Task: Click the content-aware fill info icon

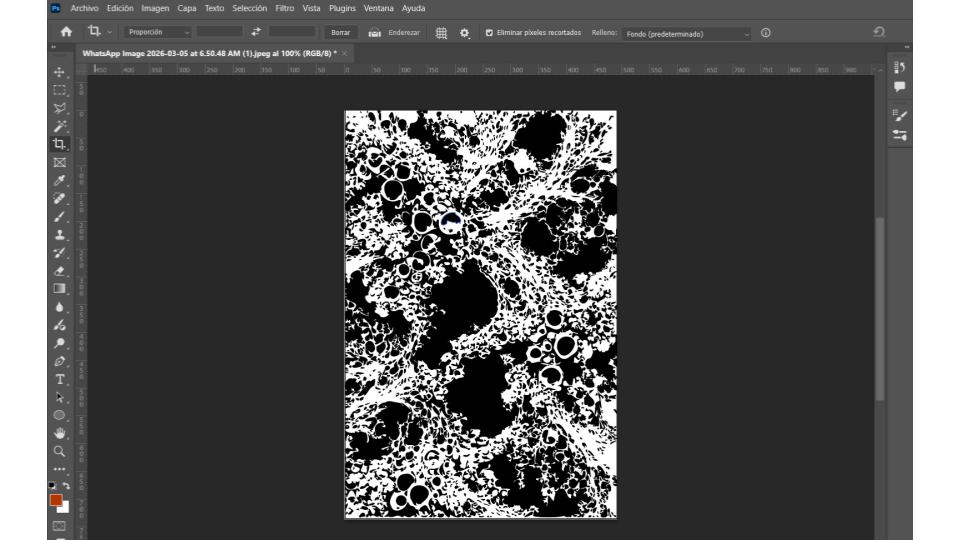Action: pyautogui.click(x=765, y=33)
